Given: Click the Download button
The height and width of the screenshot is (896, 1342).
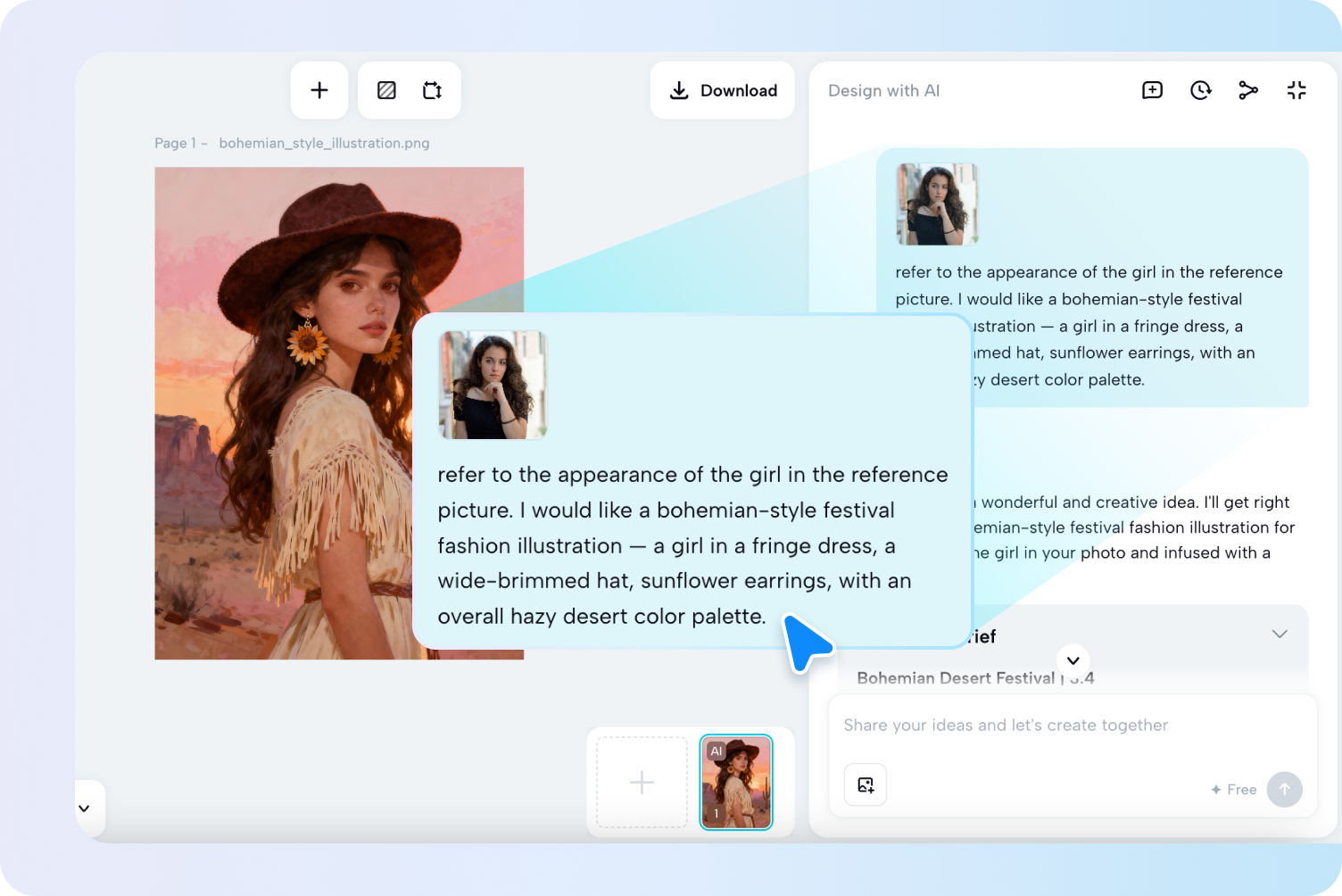Looking at the screenshot, I should click(x=723, y=90).
